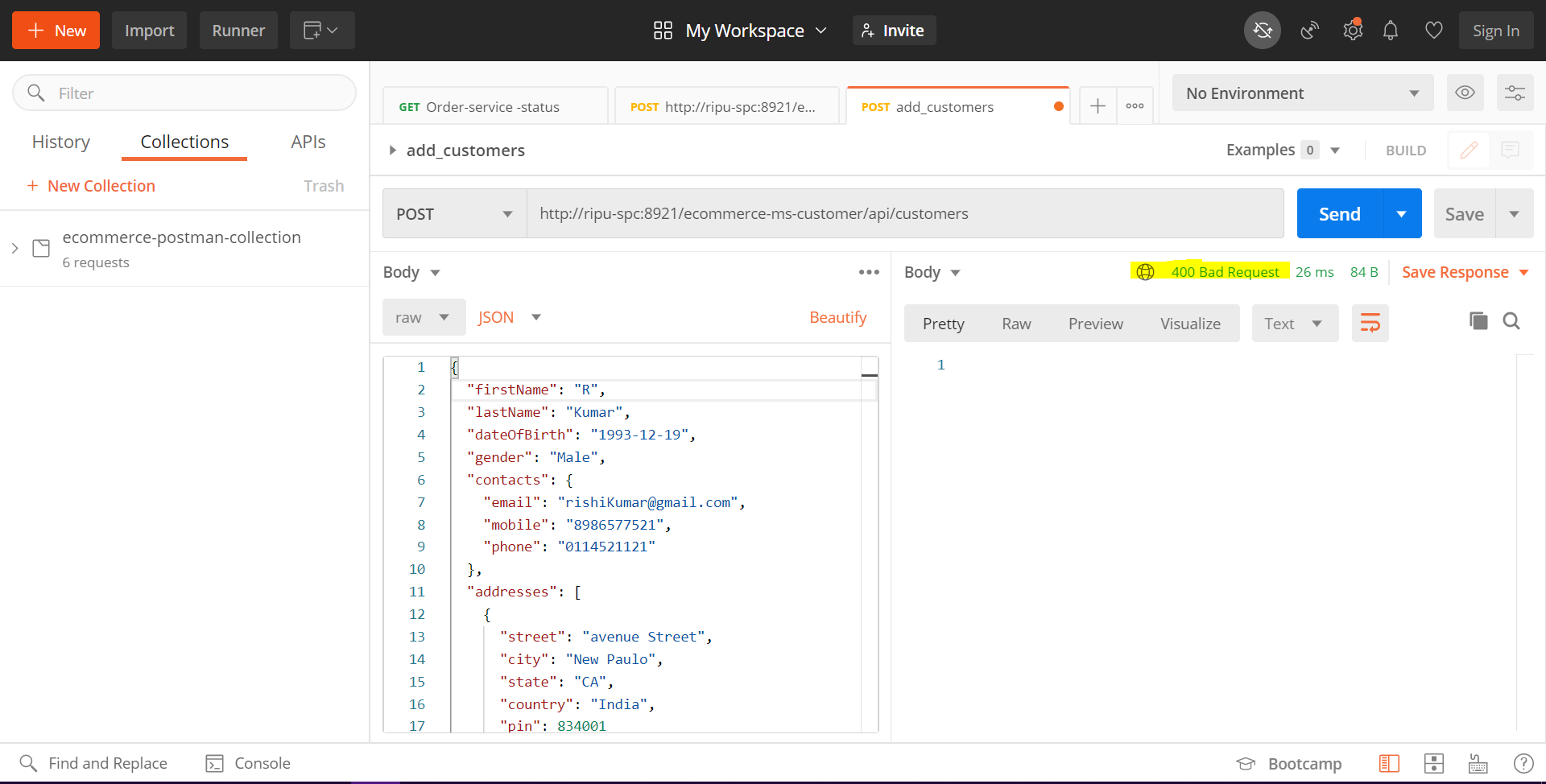Switch response view to Pretty
This screenshot has height=784, width=1546.
944,324
